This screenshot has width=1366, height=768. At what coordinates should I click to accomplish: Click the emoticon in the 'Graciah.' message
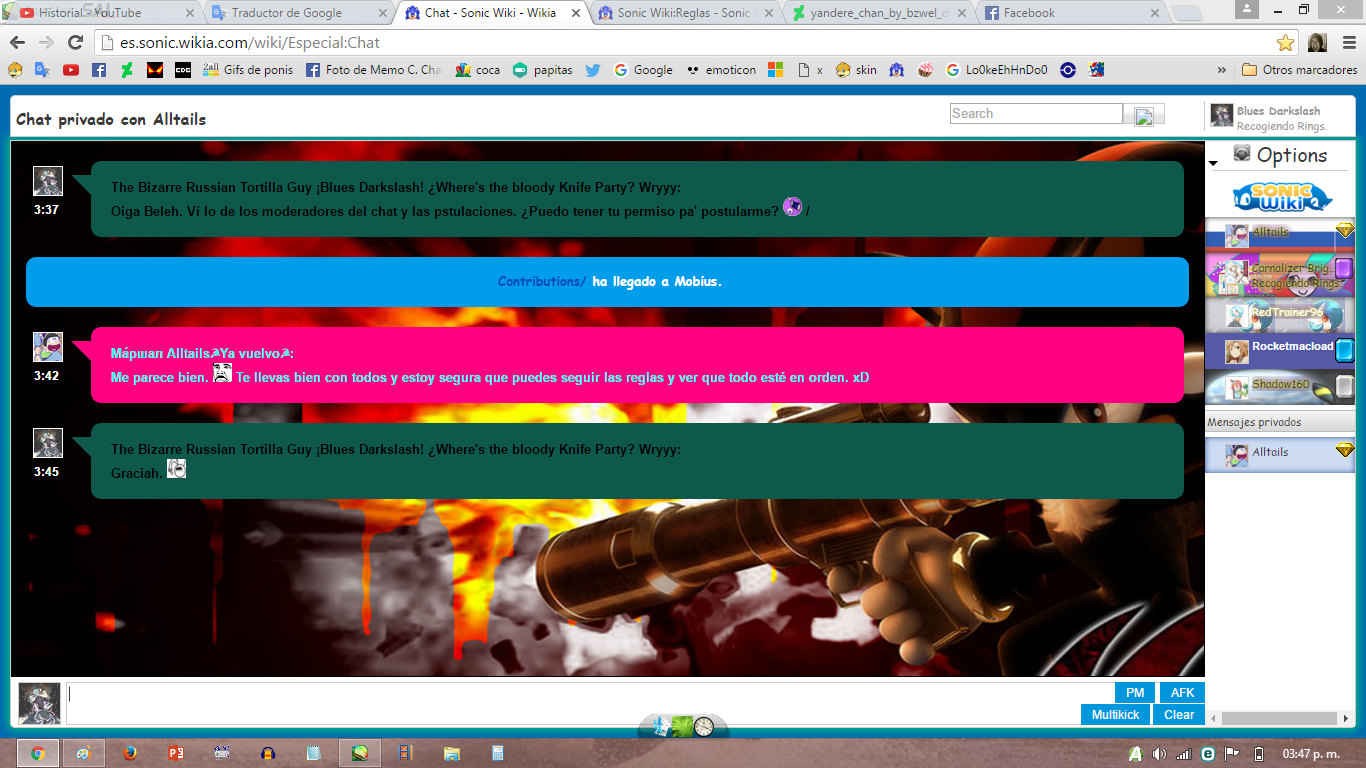tap(176, 468)
